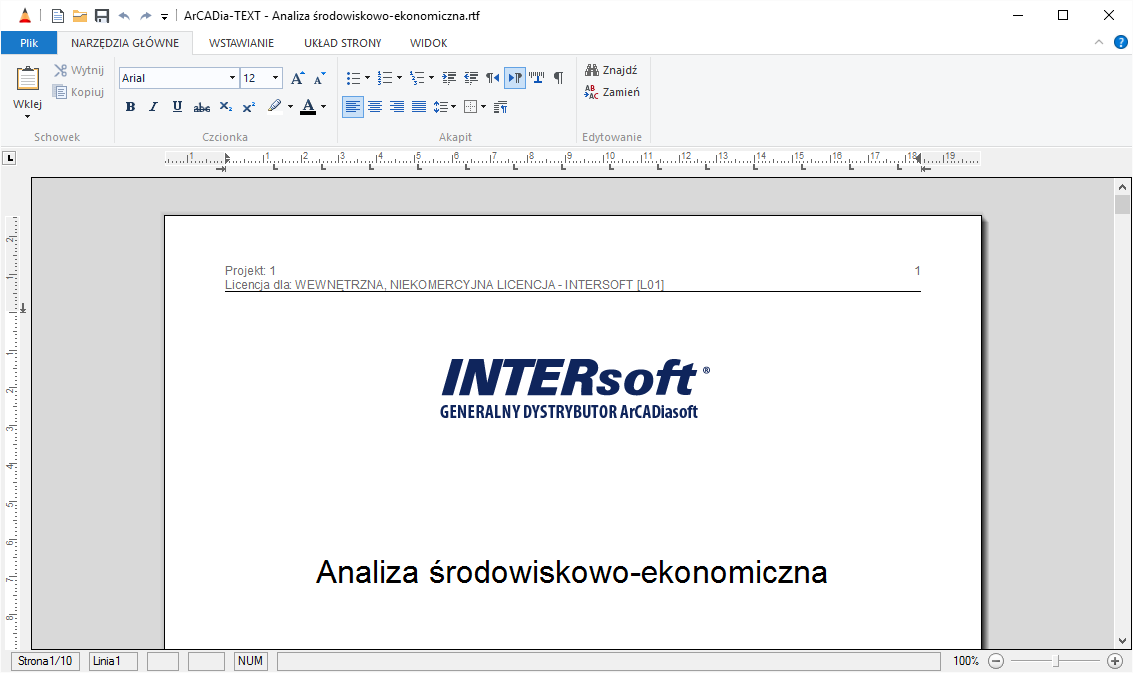Select the NARZĘDZIA GŁÓWNE tab

[125, 43]
